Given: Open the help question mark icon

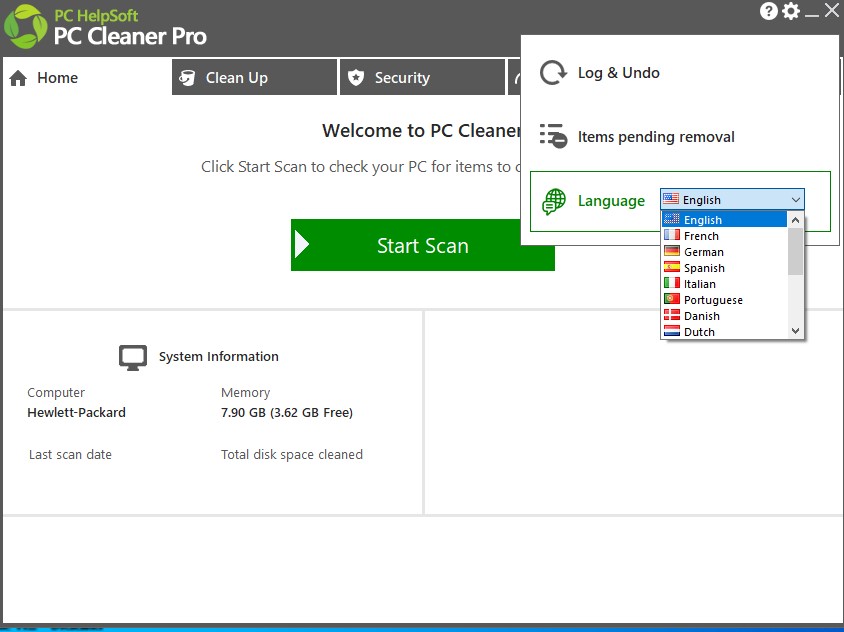Looking at the screenshot, I should pos(769,11).
